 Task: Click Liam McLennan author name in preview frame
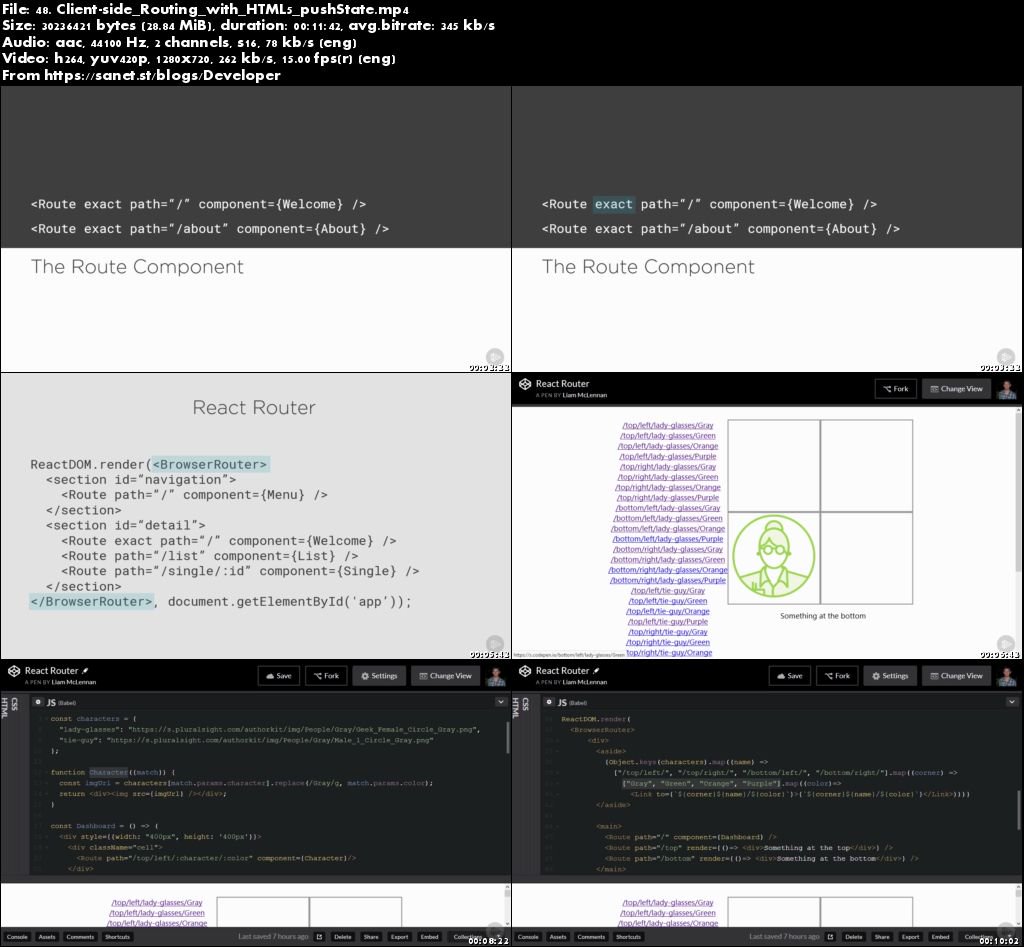click(x=584, y=395)
